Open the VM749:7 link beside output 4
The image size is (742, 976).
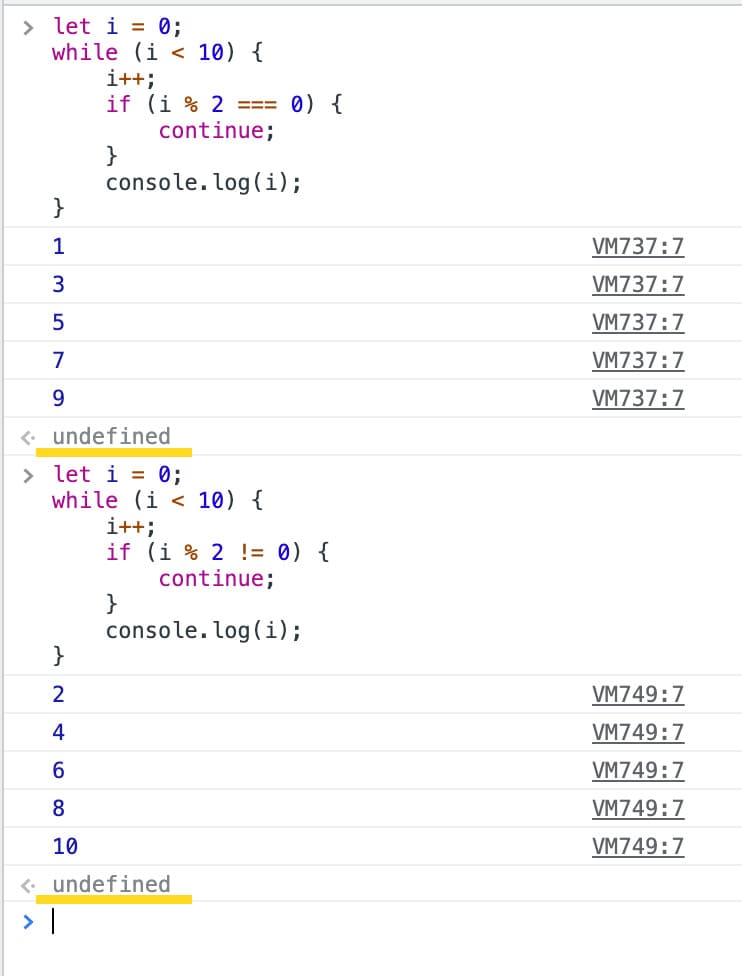[x=638, y=733]
